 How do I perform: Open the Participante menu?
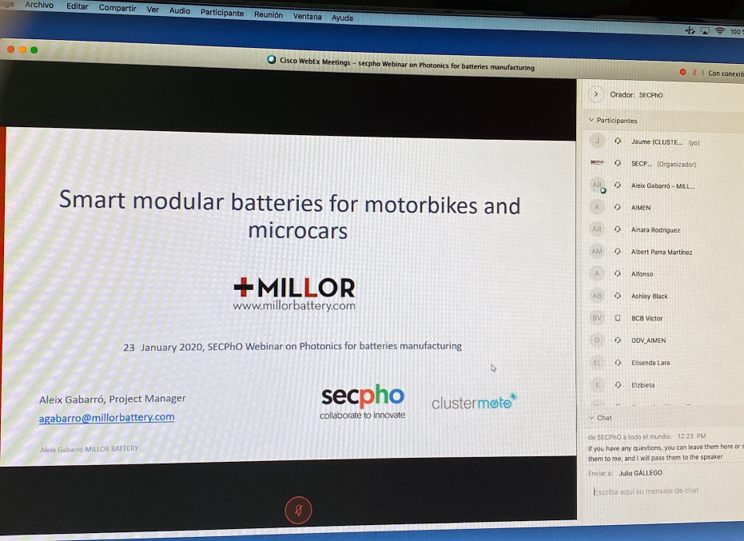click(222, 12)
